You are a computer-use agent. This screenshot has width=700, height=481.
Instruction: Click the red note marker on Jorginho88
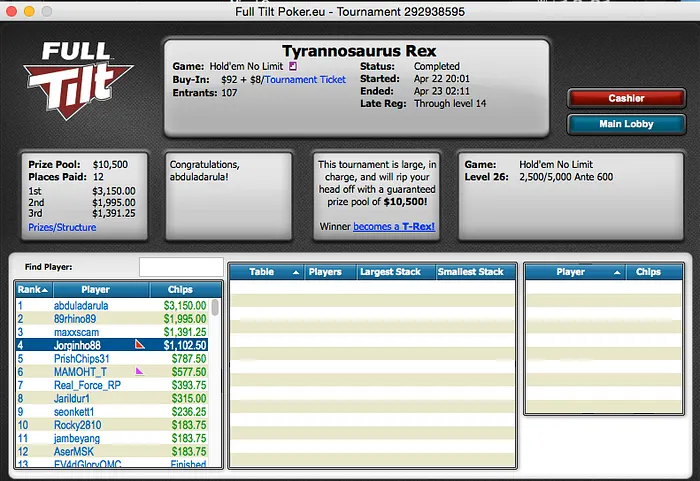tap(141, 344)
